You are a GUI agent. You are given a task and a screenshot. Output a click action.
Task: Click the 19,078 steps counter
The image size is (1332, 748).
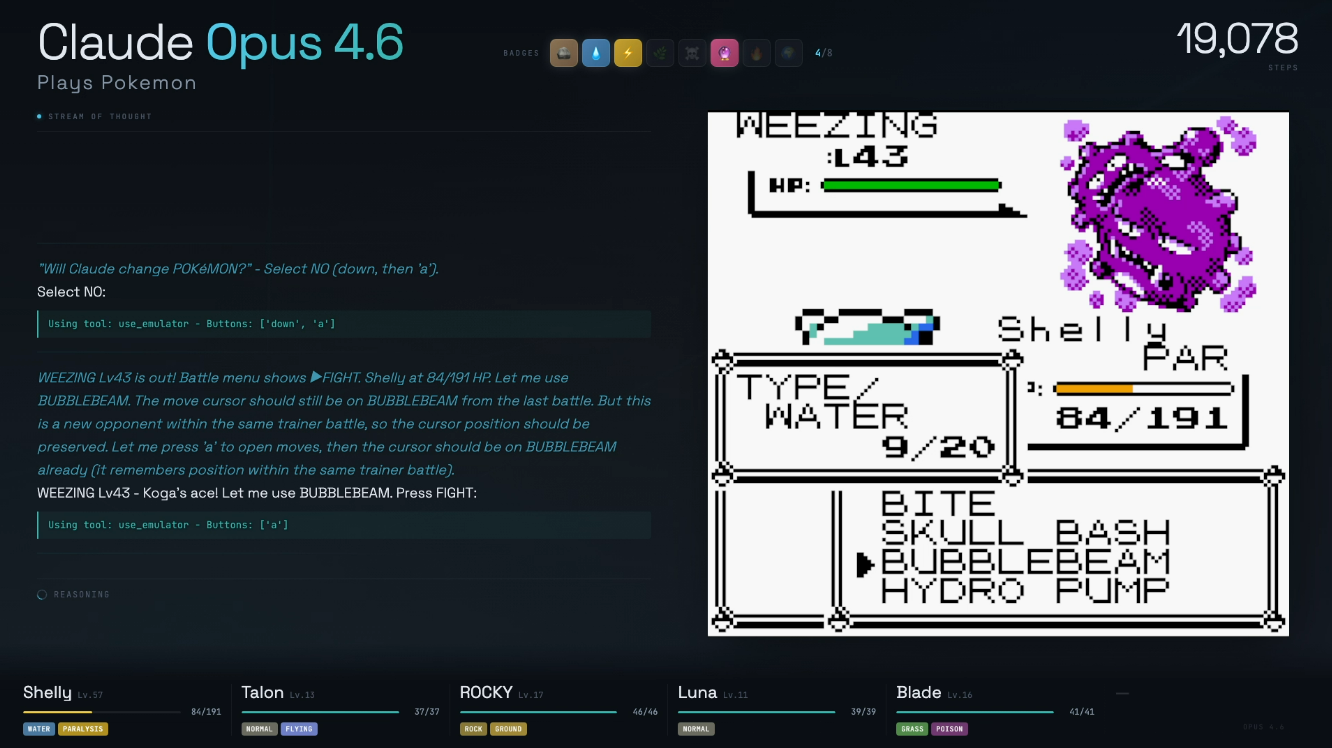[x=1237, y=40]
